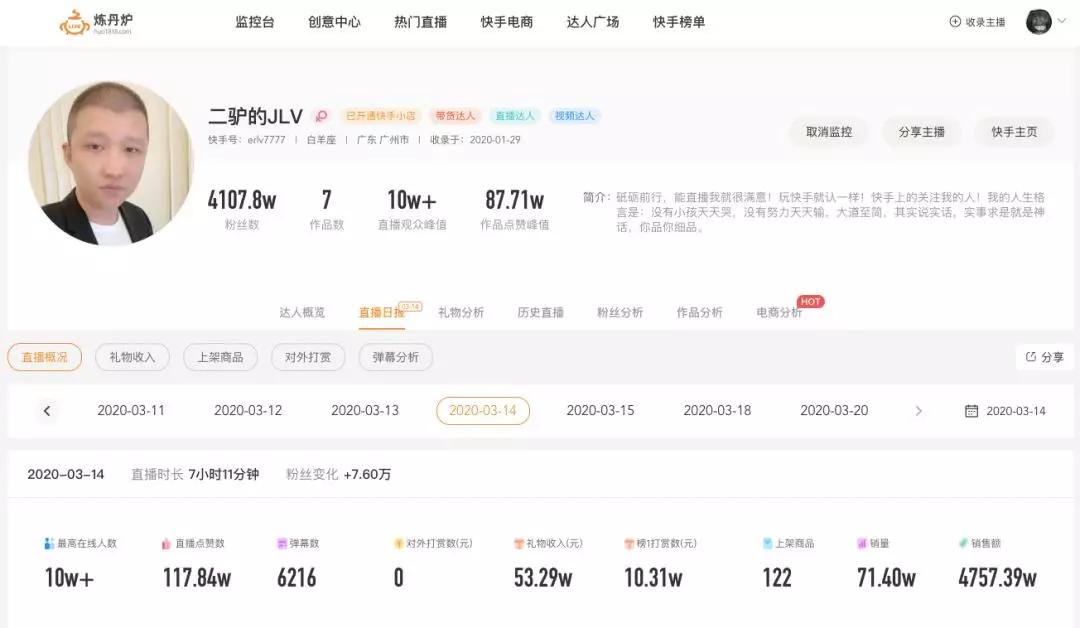Click the 最高在线人数 metric icon
The width and height of the screenshot is (1080, 628).
point(49,543)
